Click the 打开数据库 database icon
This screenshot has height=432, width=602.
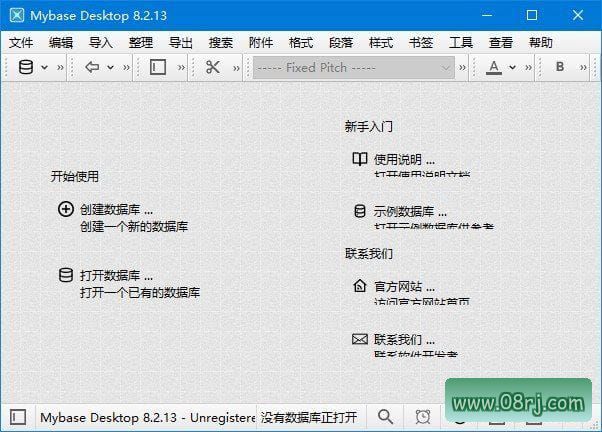click(66, 275)
